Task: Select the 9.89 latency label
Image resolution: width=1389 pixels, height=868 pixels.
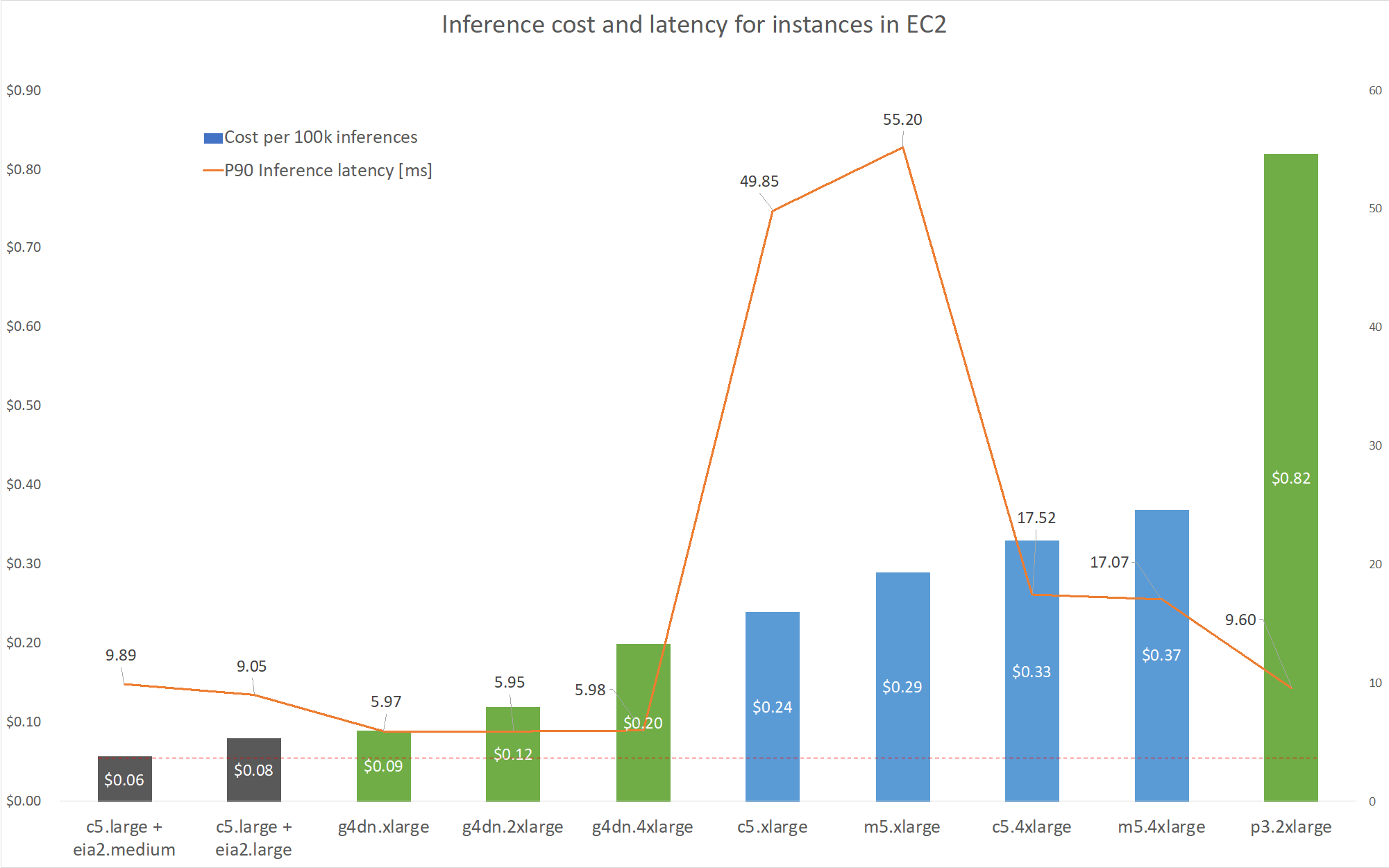Action: 121,656
